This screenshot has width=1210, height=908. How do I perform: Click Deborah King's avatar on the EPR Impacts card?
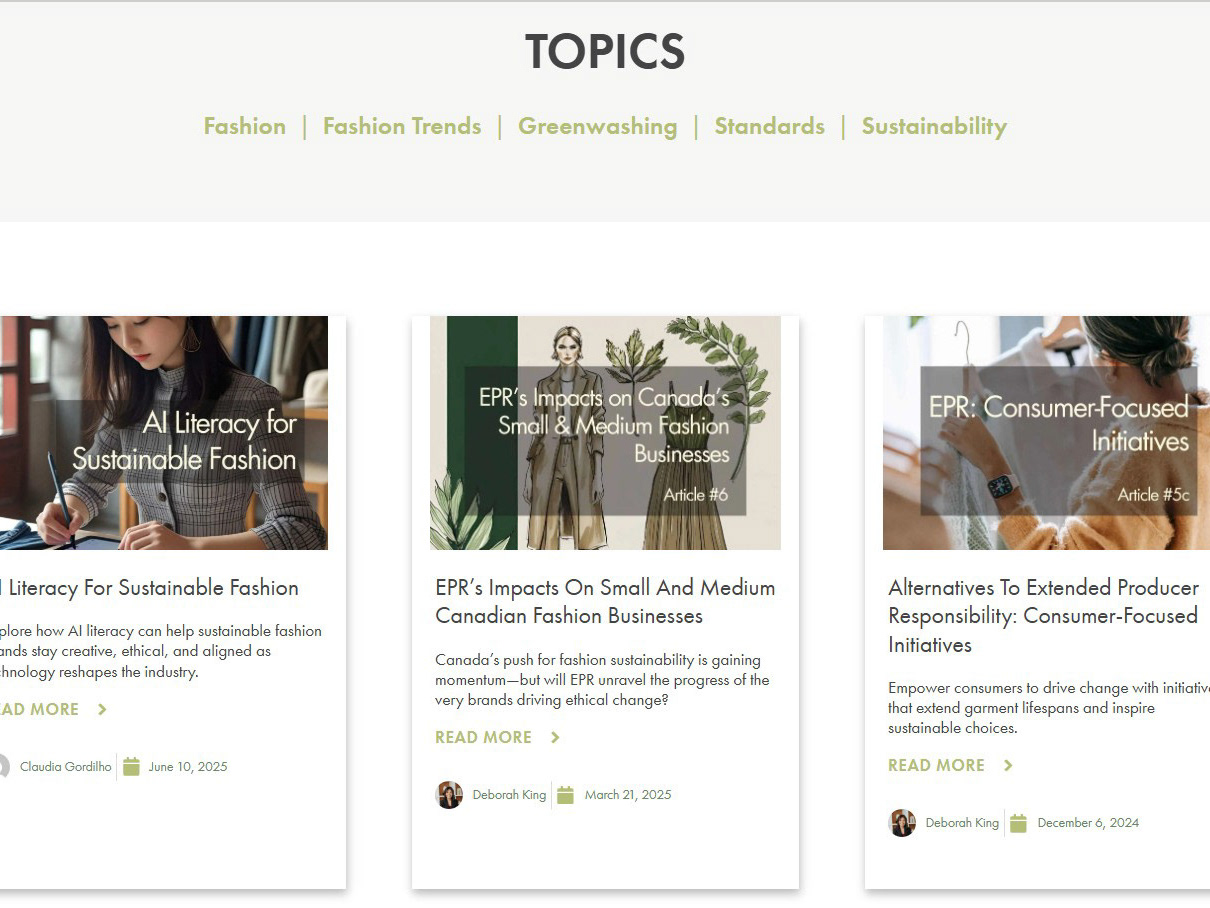click(449, 795)
